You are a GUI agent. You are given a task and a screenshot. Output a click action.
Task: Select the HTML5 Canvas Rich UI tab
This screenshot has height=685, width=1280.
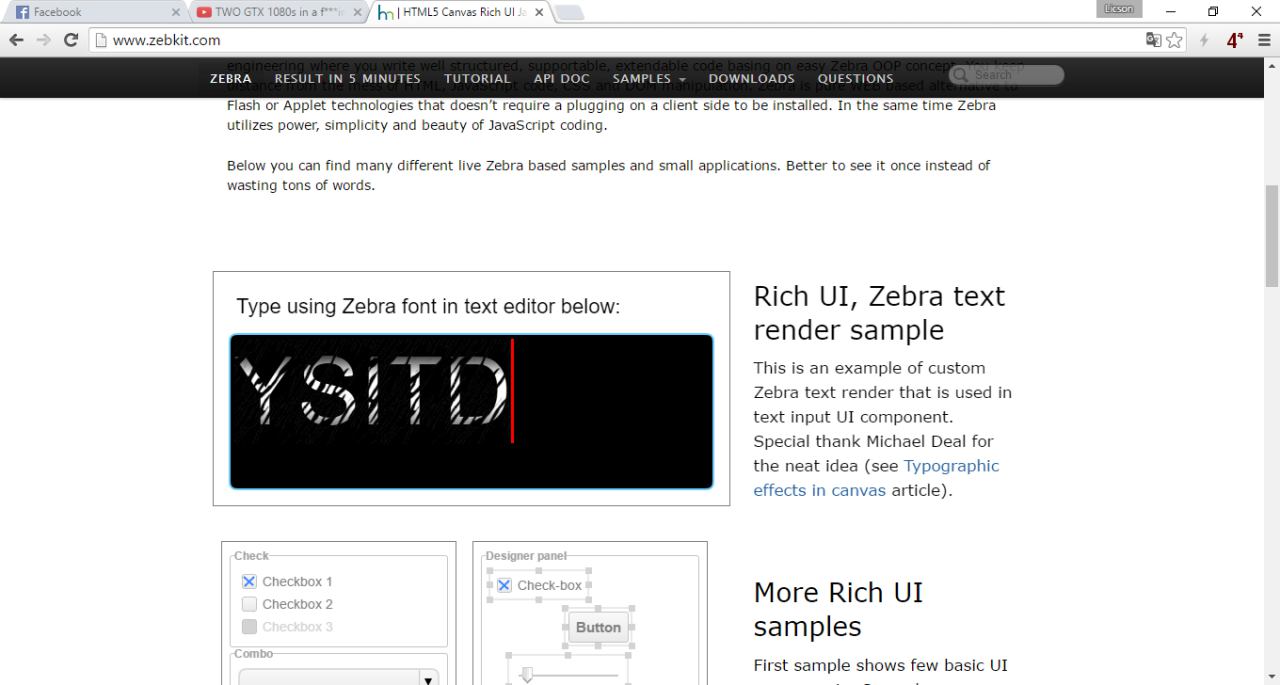[x=460, y=13]
